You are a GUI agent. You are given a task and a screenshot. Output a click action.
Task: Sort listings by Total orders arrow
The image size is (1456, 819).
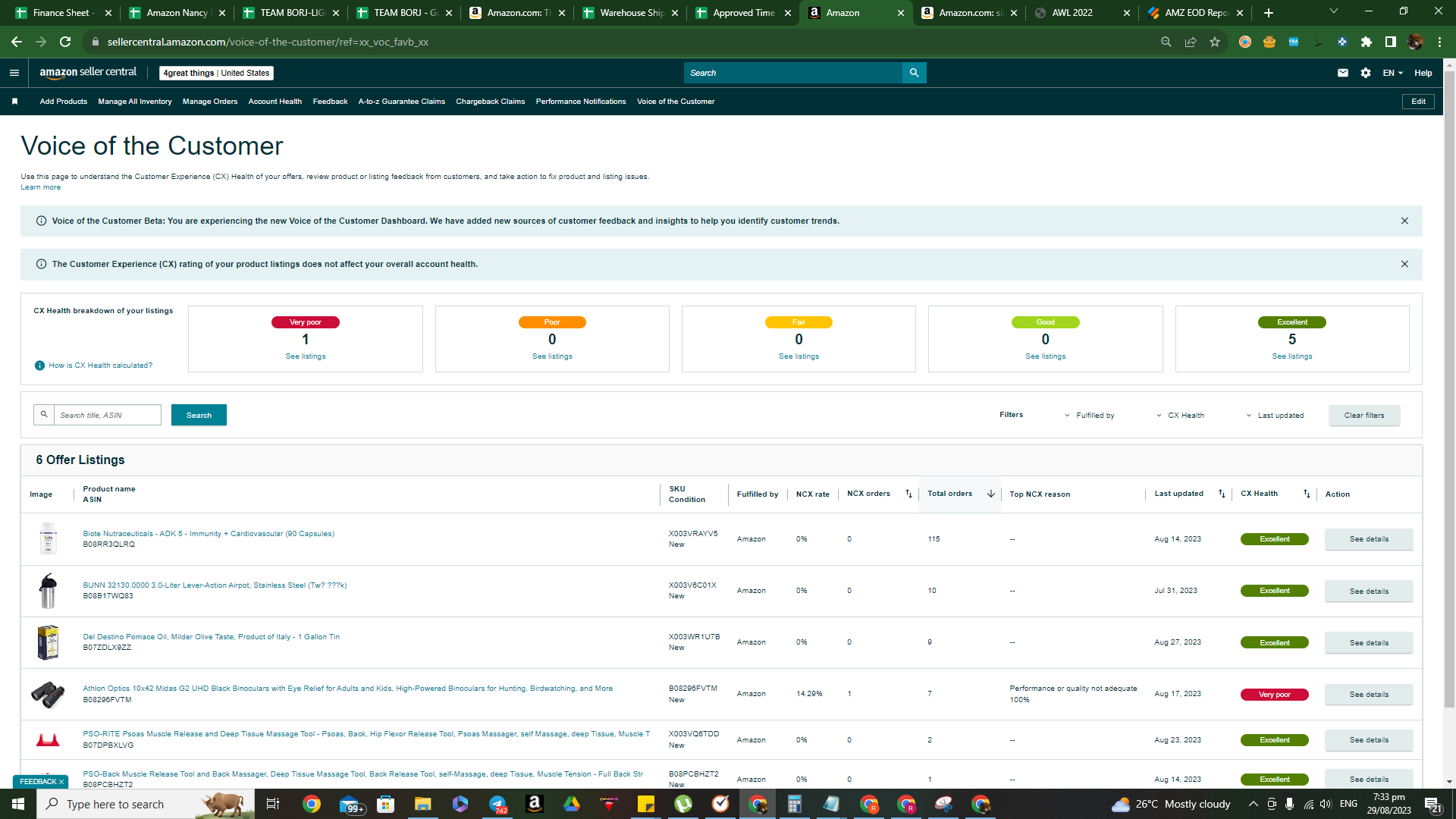(x=990, y=494)
